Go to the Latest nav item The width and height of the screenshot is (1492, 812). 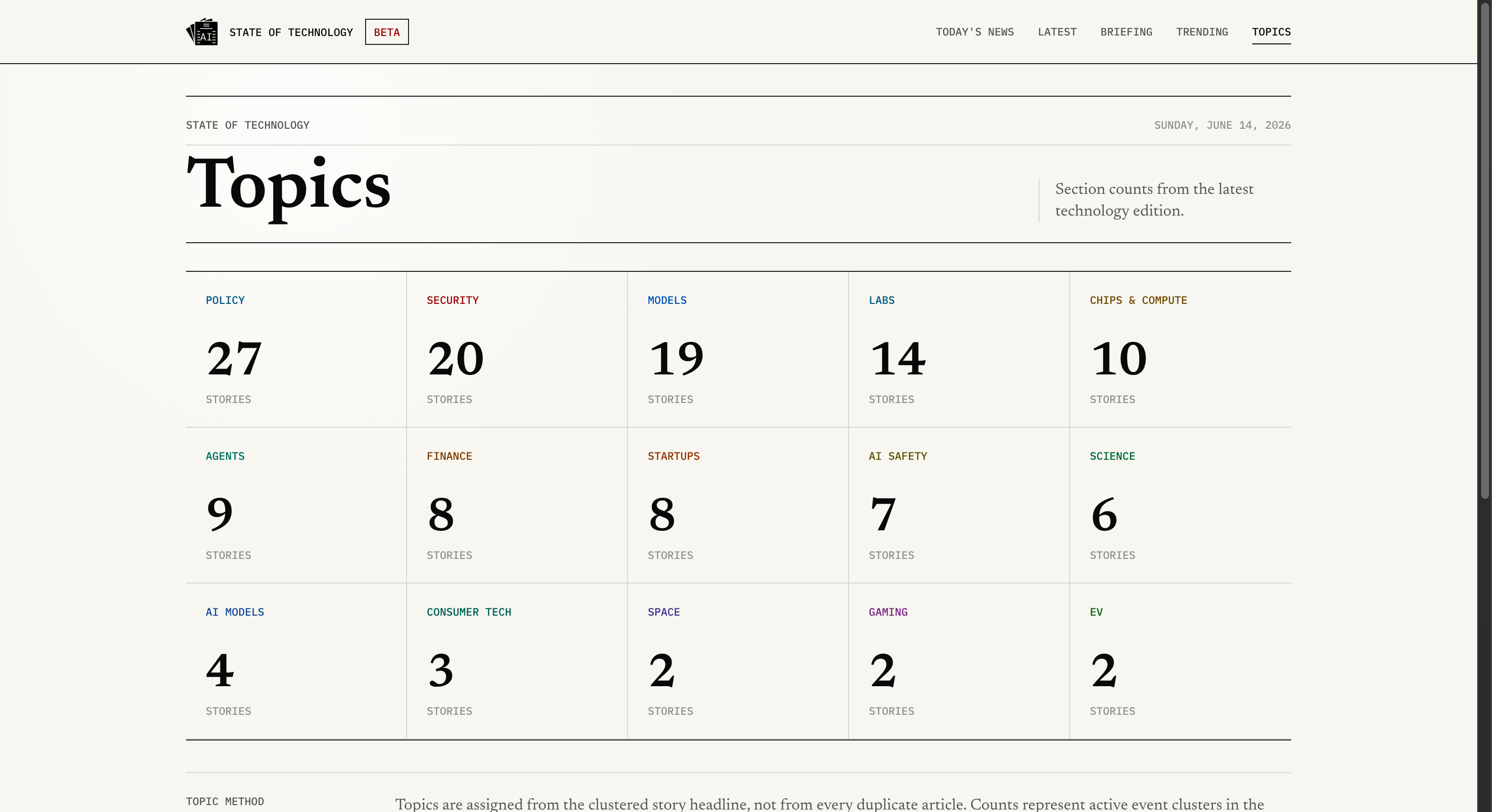(x=1057, y=32)
